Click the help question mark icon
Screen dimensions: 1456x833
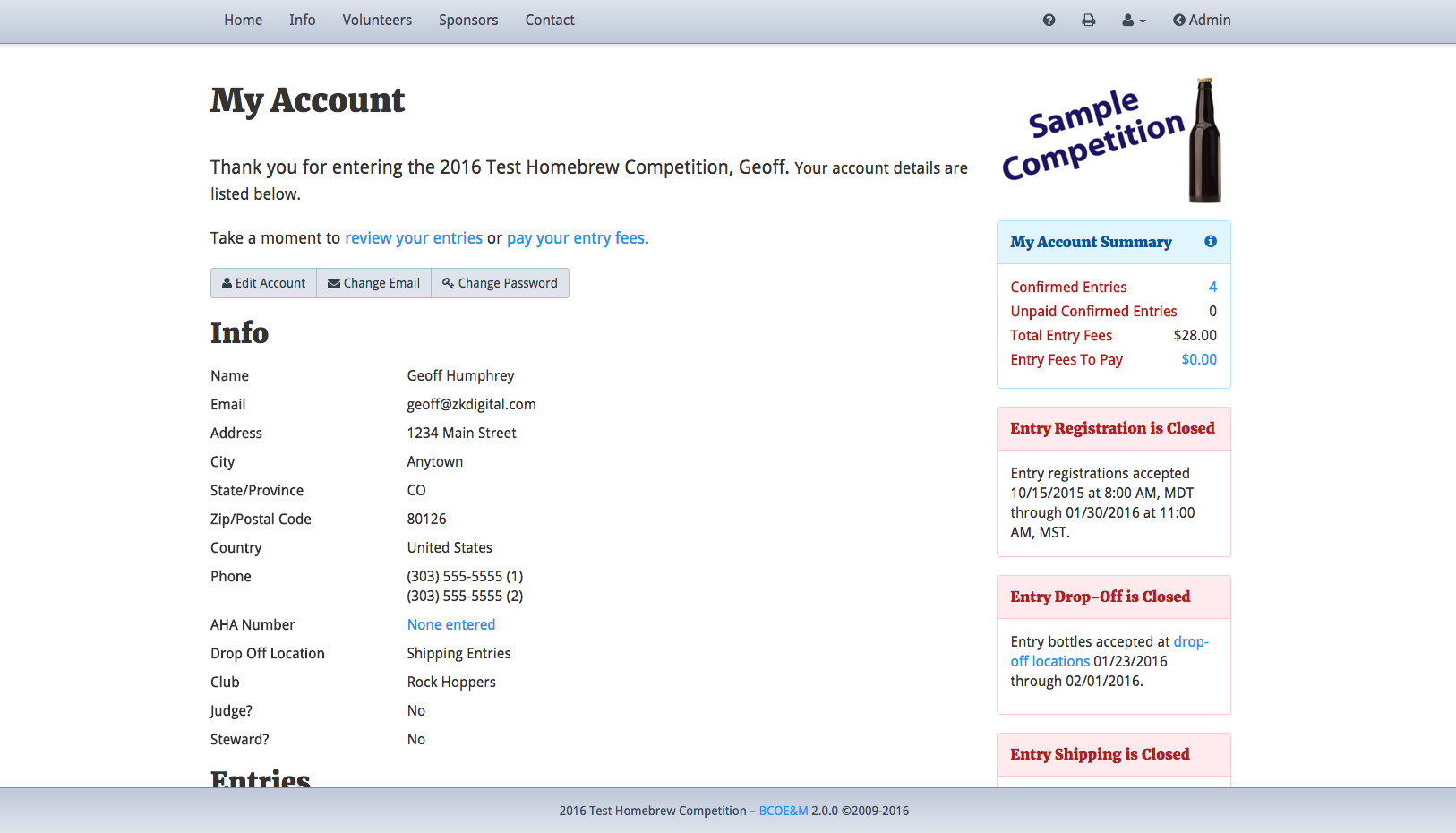click(x=1049, y=20)
